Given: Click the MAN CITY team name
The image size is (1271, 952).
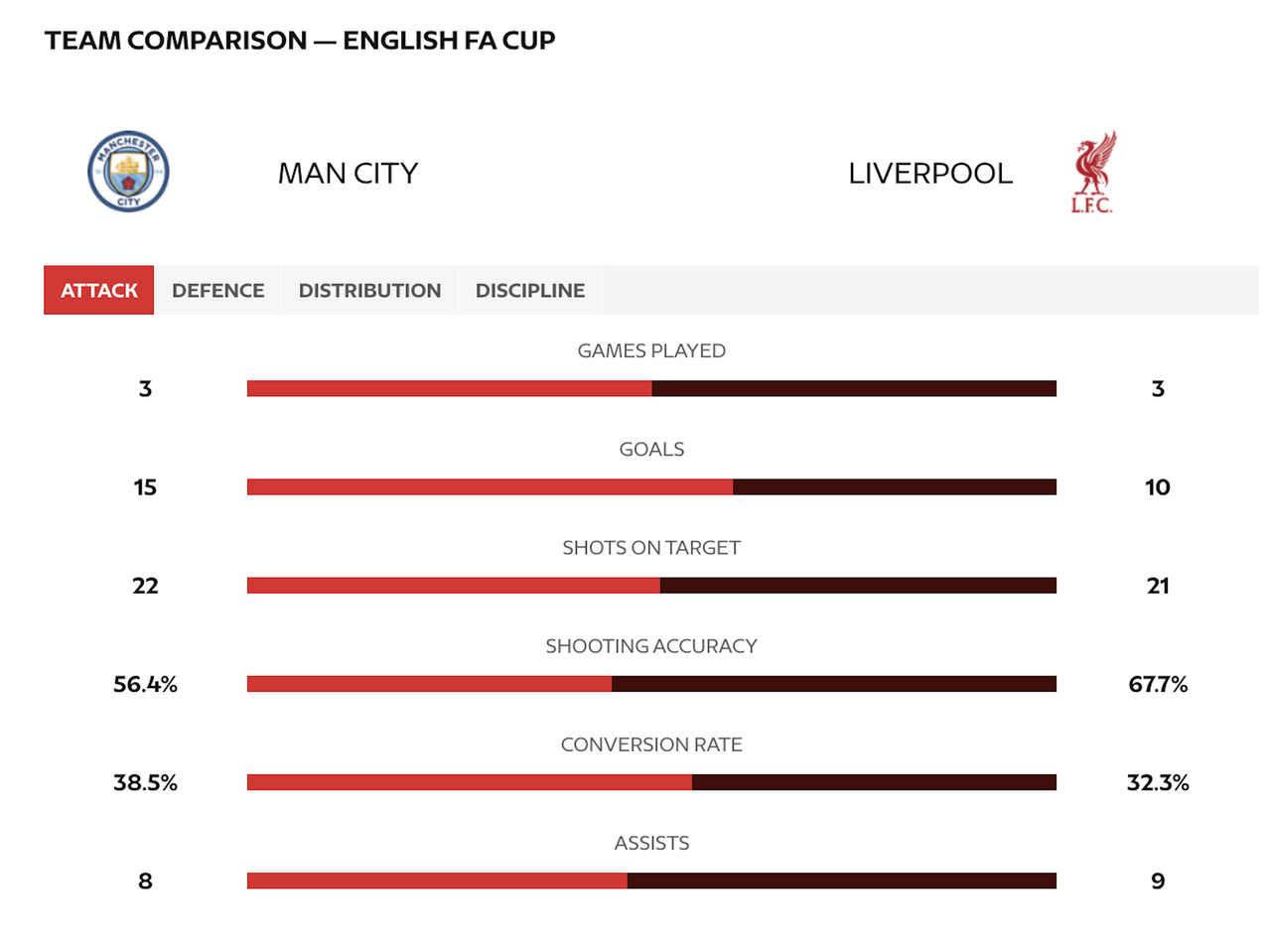Looking at the screenshot, I should click(x=348, y=174).
